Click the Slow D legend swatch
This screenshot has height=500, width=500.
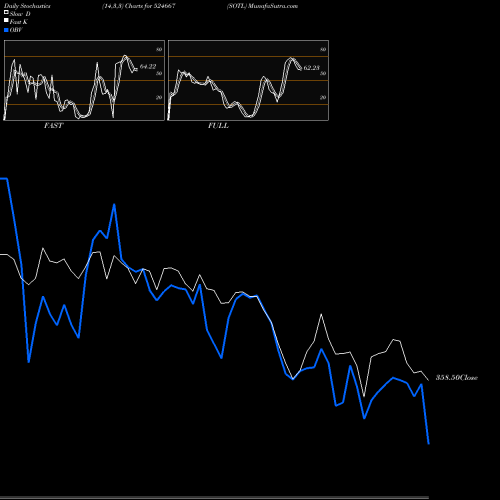pos(6,12)
